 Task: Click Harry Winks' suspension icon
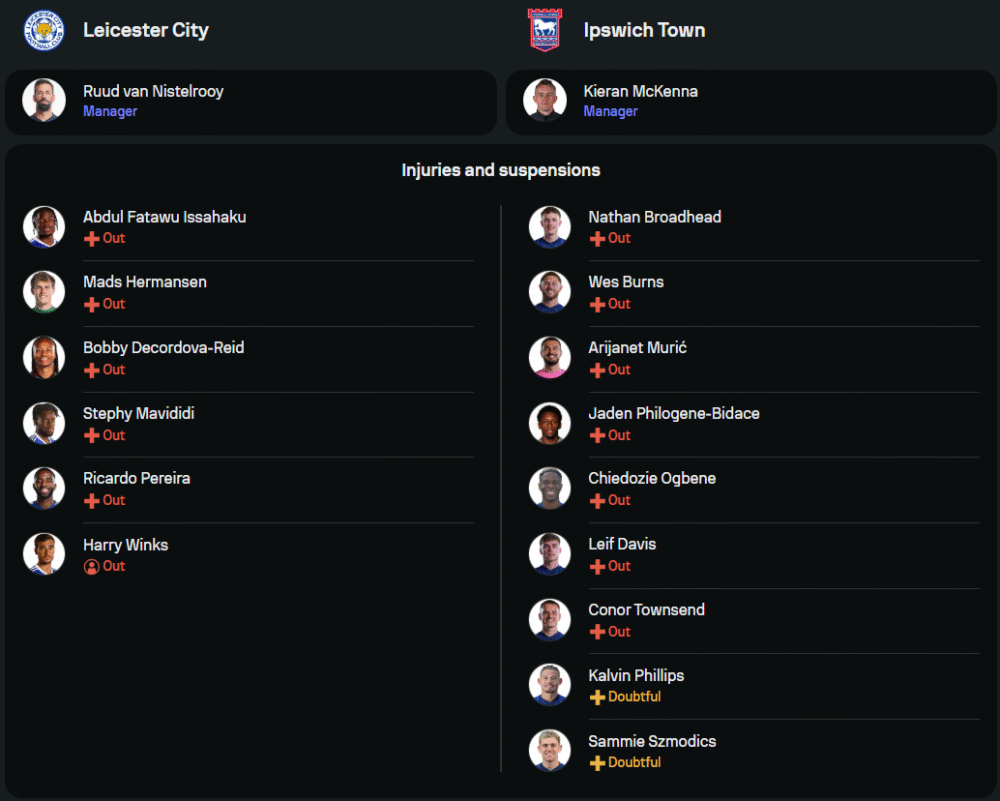click(x=91, y=566)
